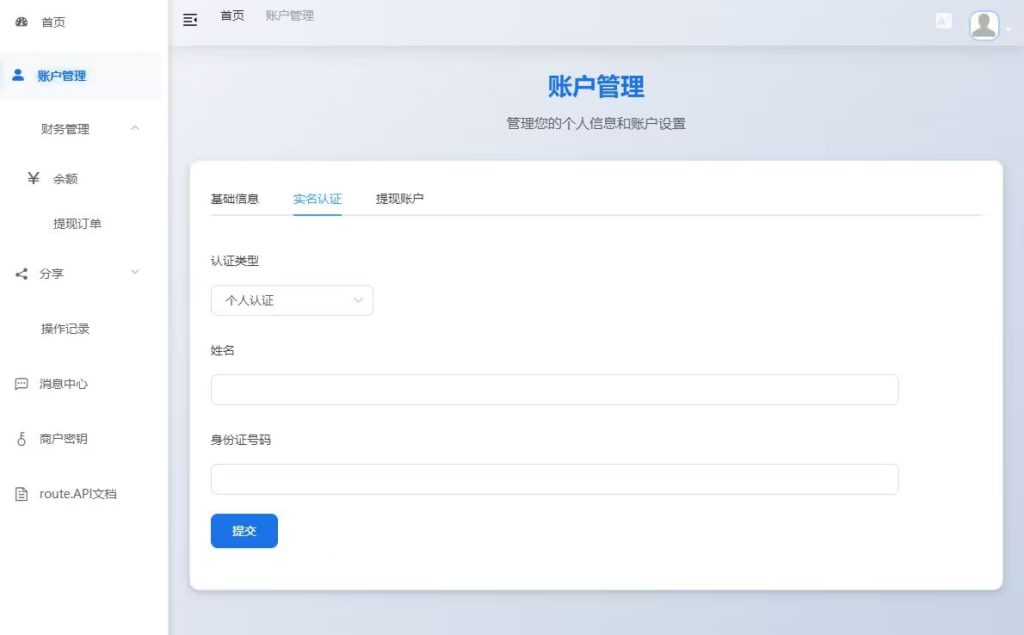Collapse the sidebar with the hamburger icon

[x=190, y=19]
